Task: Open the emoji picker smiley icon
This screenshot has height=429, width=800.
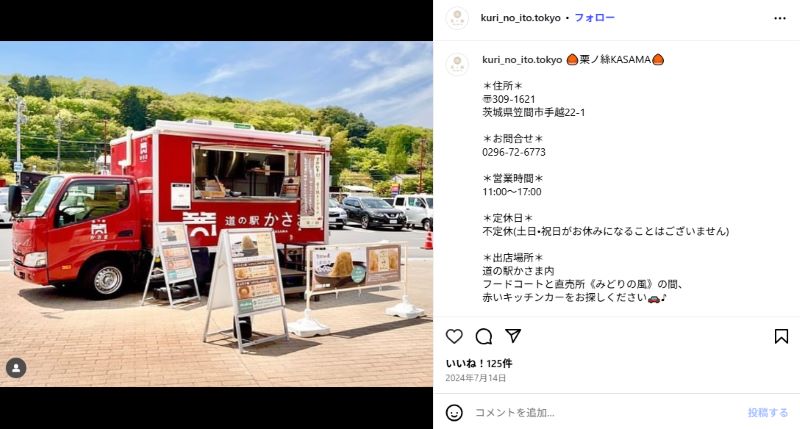Action: [x=454, y=413]
